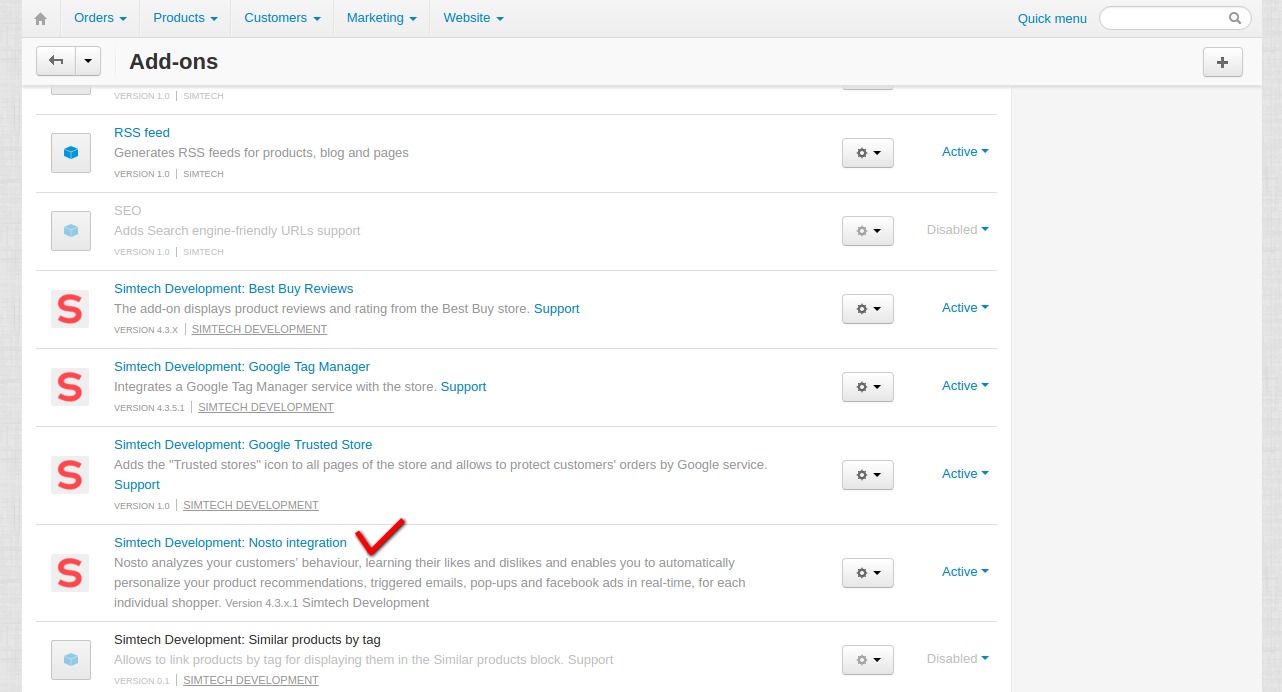Viewport: 1282px width, 692px height.
Task: Open the dropdown next to back arrow
Action: pyautogui.click(x=88, y=61)
